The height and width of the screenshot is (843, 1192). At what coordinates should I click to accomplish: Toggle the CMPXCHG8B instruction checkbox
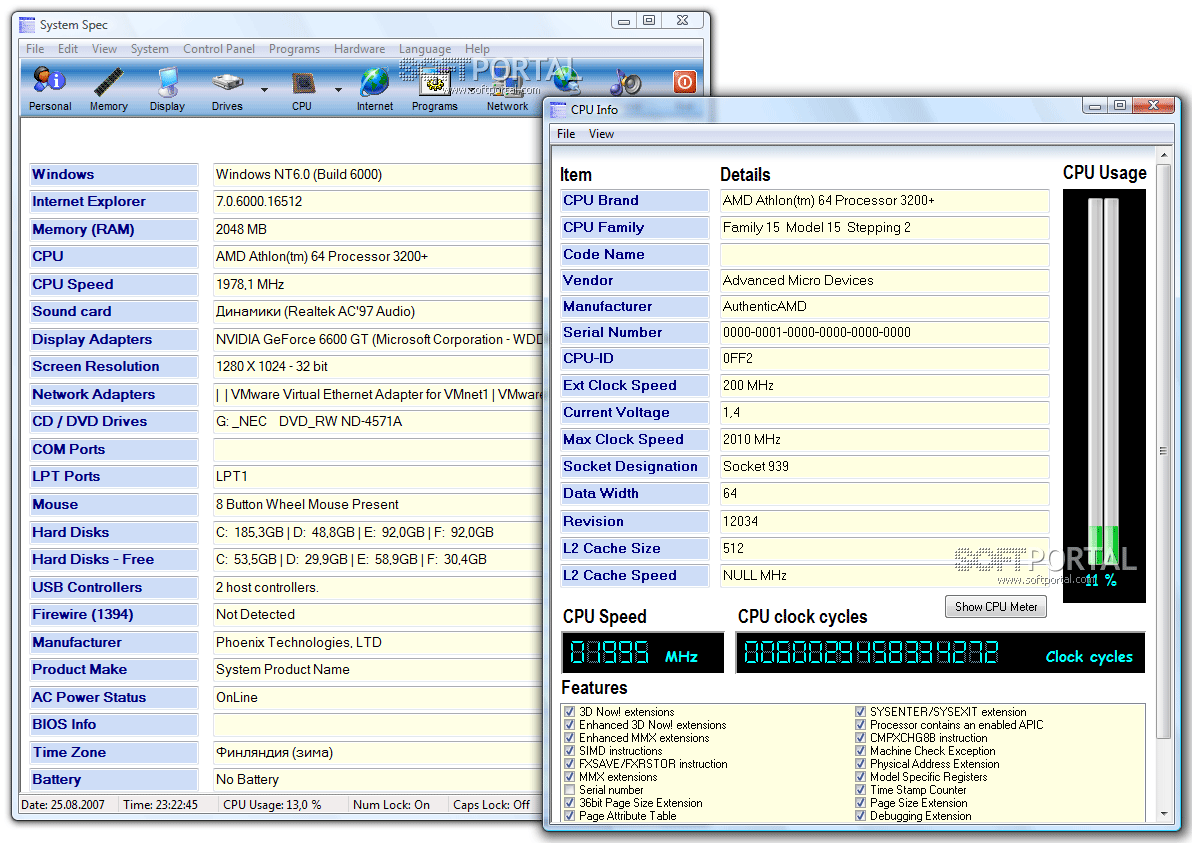(x=861, y=738)
